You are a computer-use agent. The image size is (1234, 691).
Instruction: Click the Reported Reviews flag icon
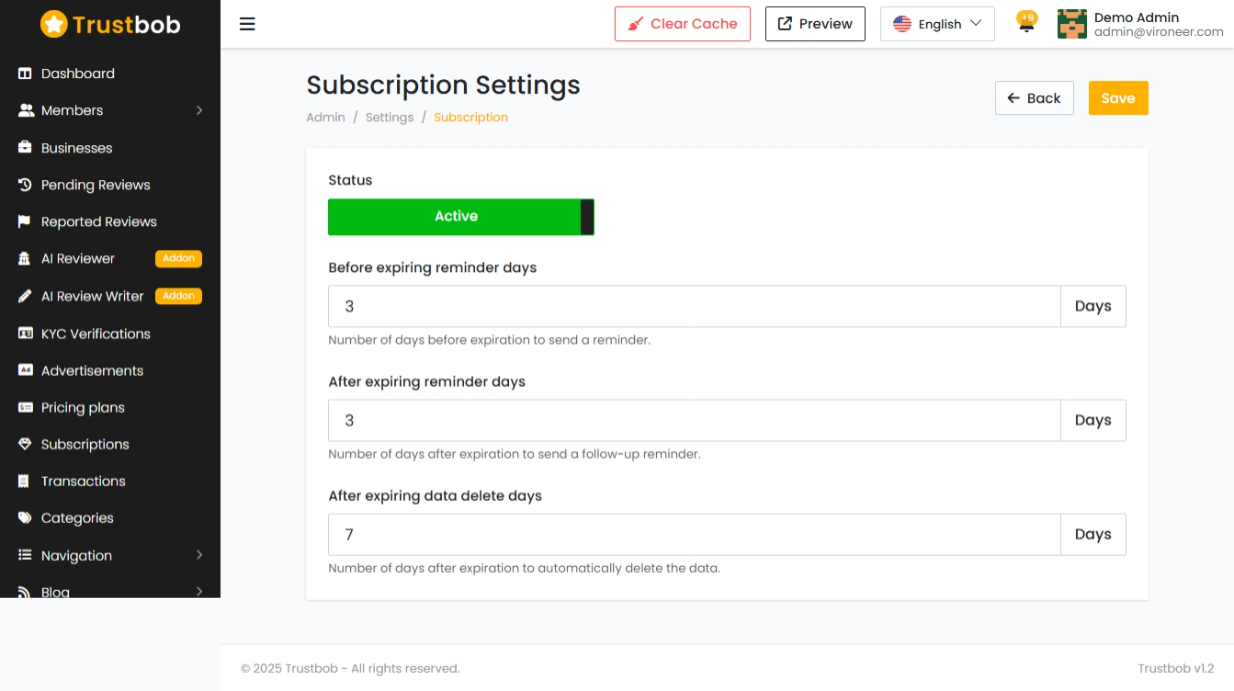click(x=25, y=222)
